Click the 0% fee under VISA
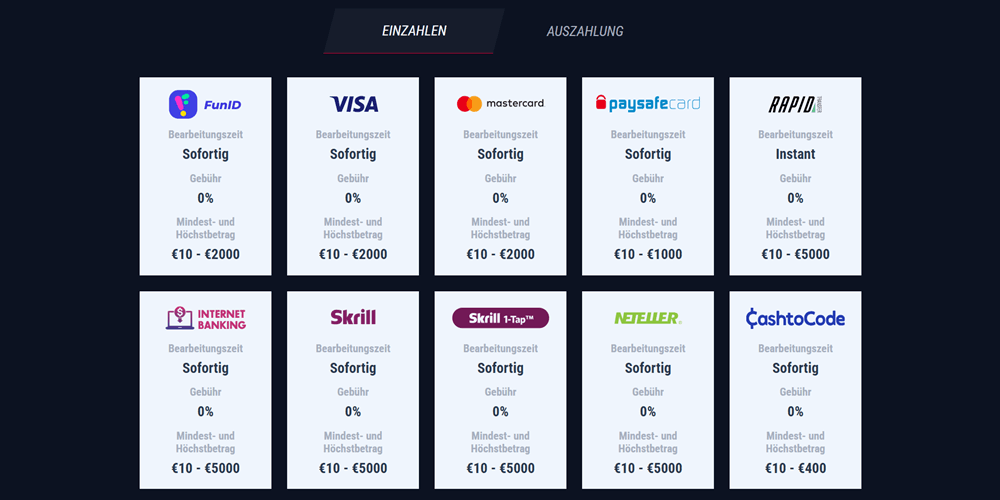This screenshot has width=1000, height=500. [353, 198]
